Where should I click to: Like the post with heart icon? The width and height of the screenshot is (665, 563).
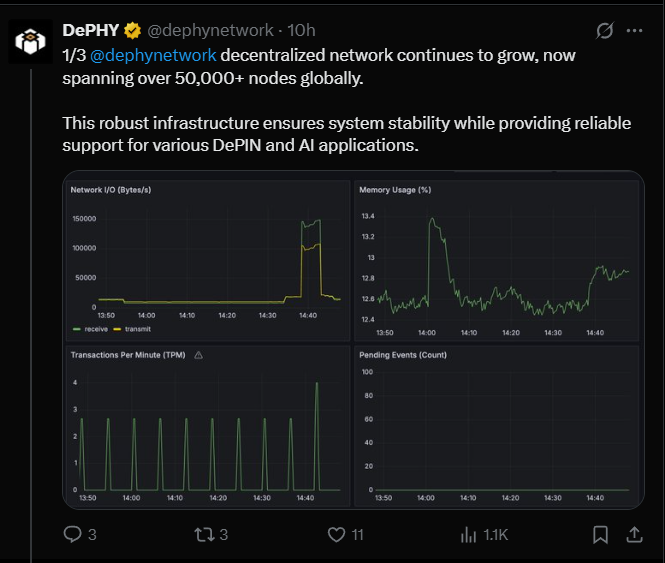(336, 535)
